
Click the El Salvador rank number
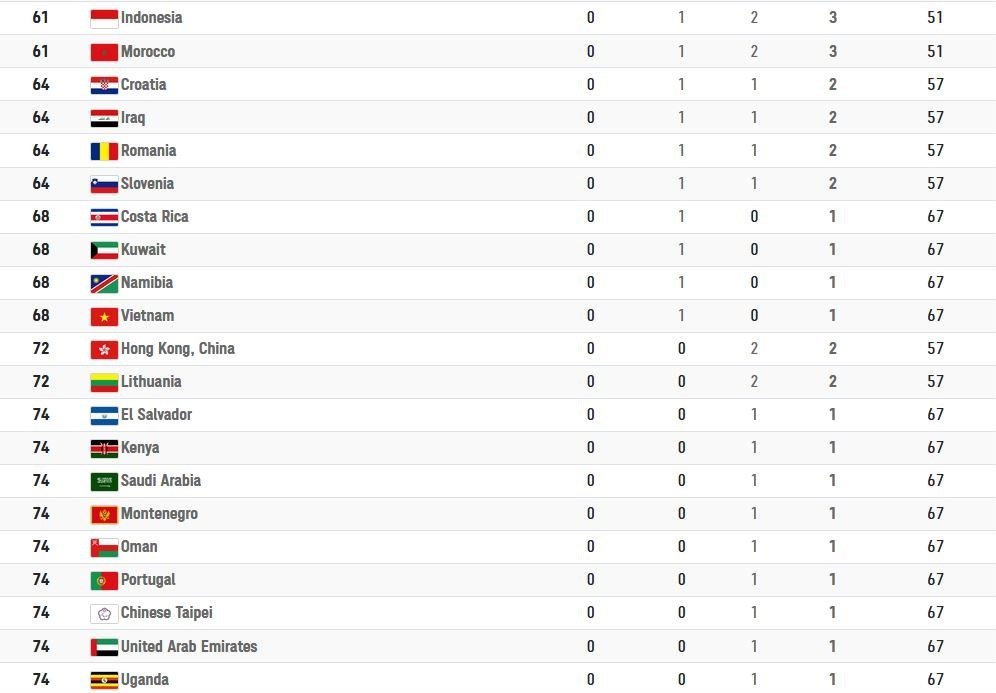click(x=41, y=414)
